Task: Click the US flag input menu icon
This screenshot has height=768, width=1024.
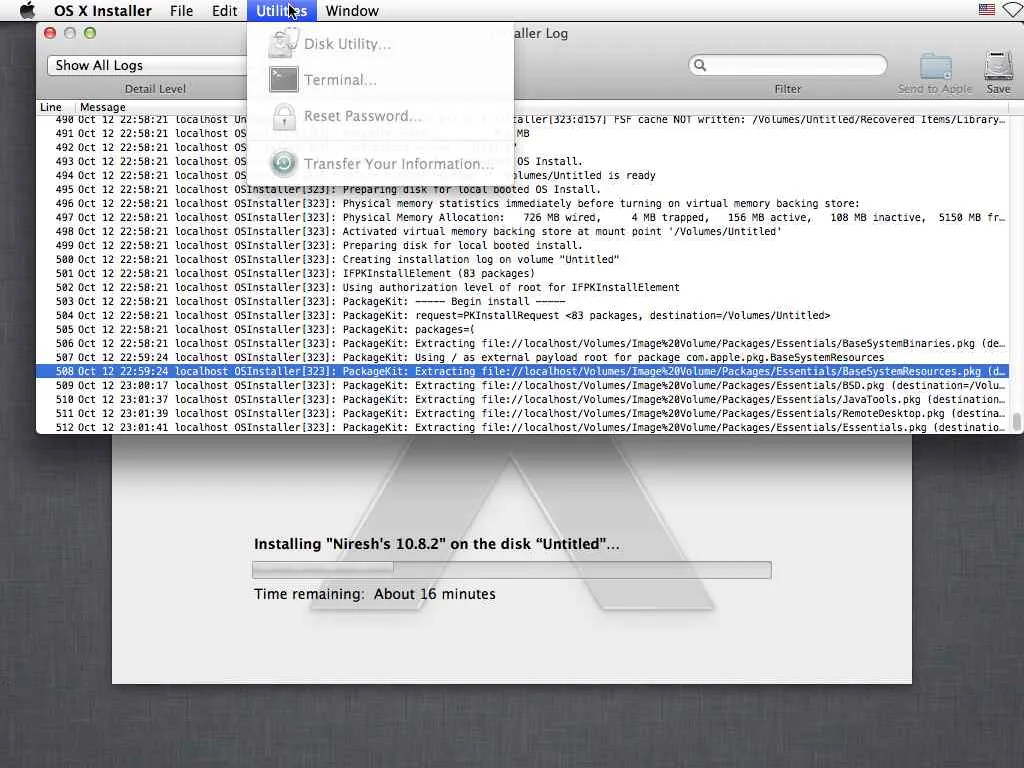Action: pyautogui.click(x=987, y=10)
